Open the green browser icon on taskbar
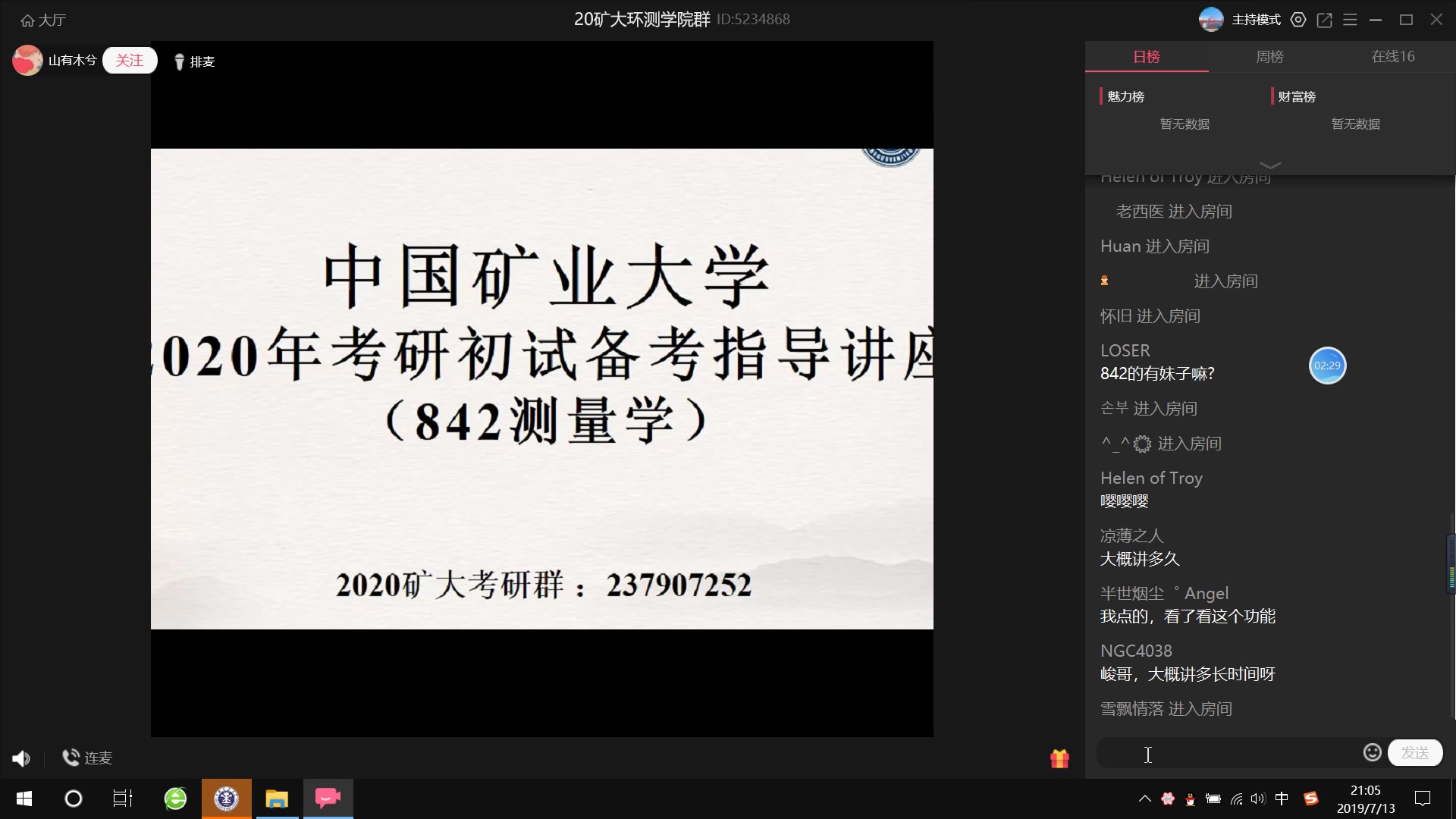 [x=175, y=799]
